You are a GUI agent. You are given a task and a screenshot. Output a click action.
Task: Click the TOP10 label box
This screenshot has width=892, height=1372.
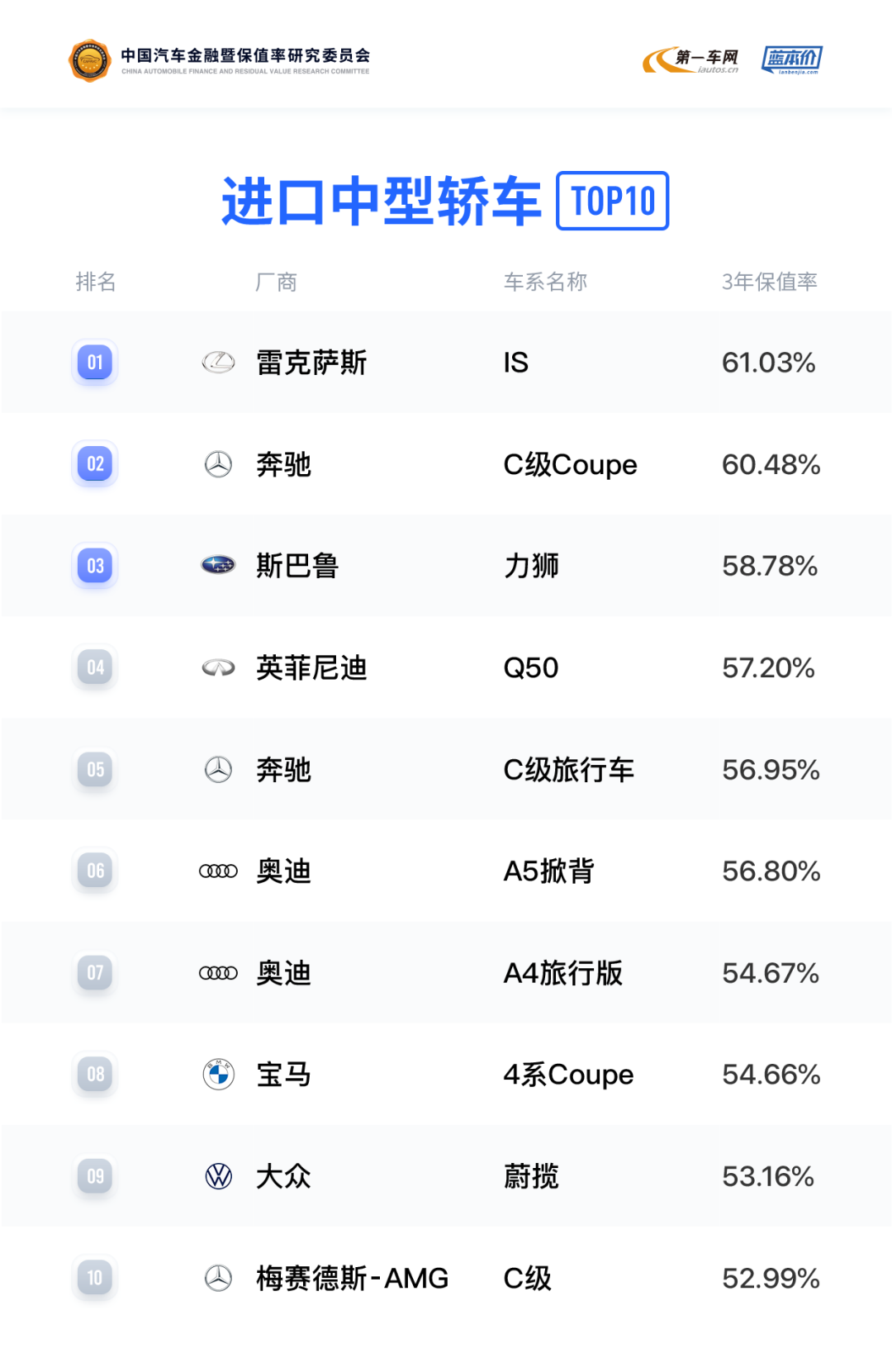coord(613,201)
